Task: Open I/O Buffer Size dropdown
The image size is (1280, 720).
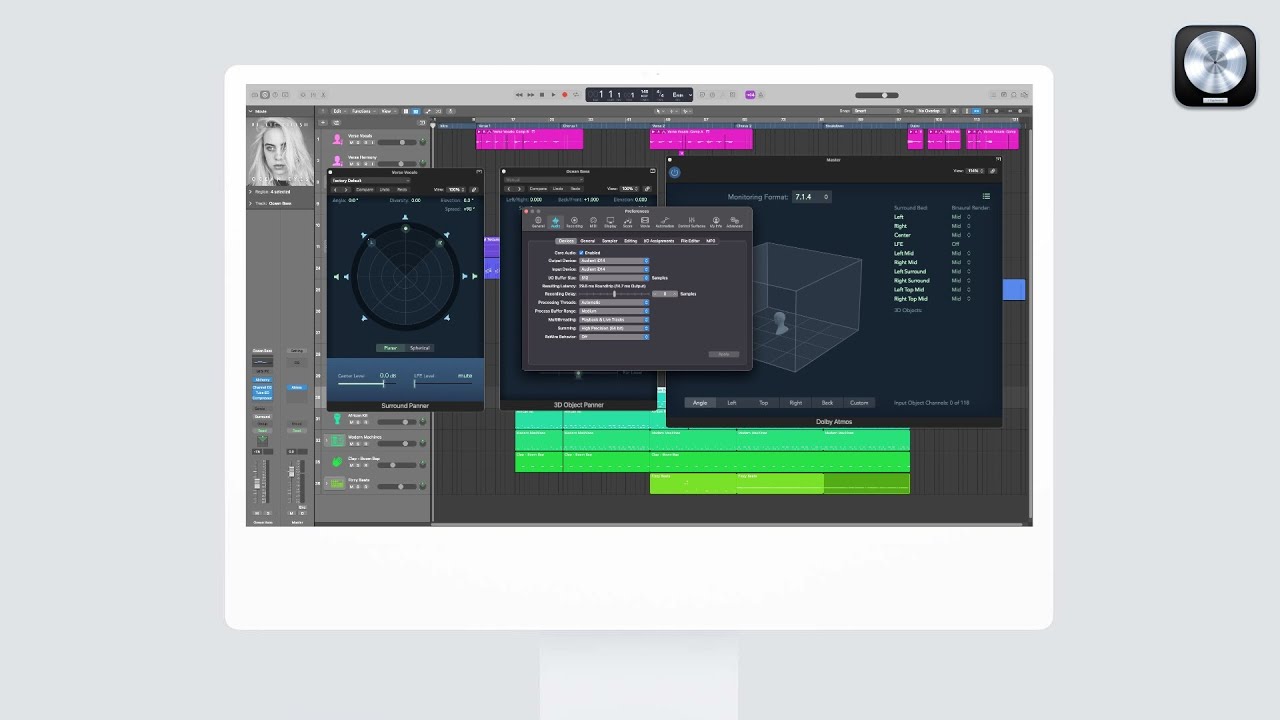Action: (x=614, y=278)
